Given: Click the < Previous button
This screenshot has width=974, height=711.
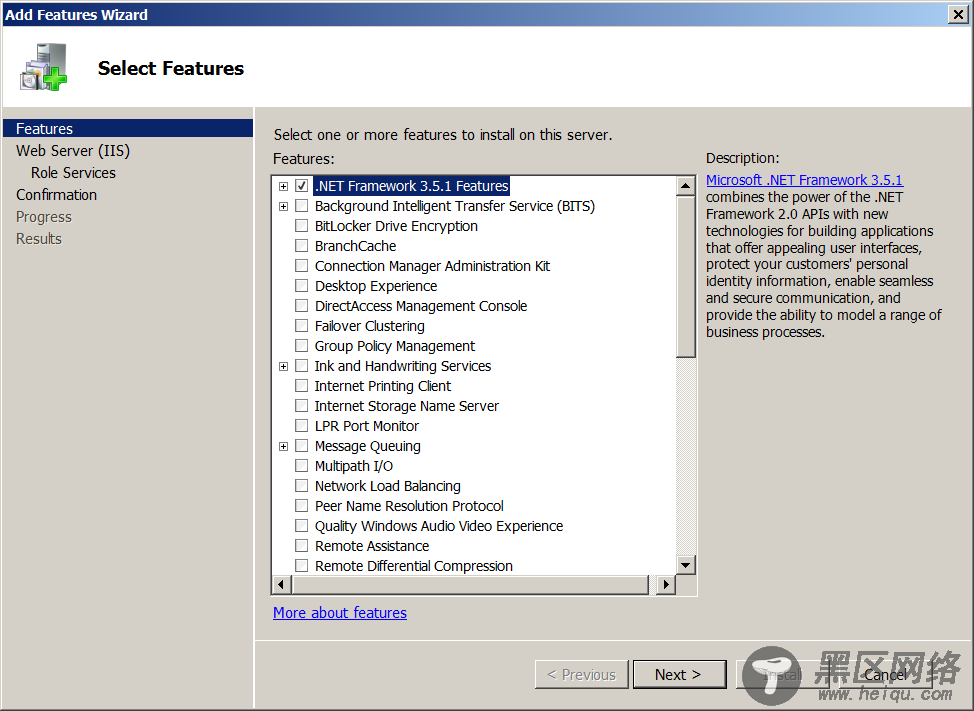Looking at the screenshot, I should point(581,674).
